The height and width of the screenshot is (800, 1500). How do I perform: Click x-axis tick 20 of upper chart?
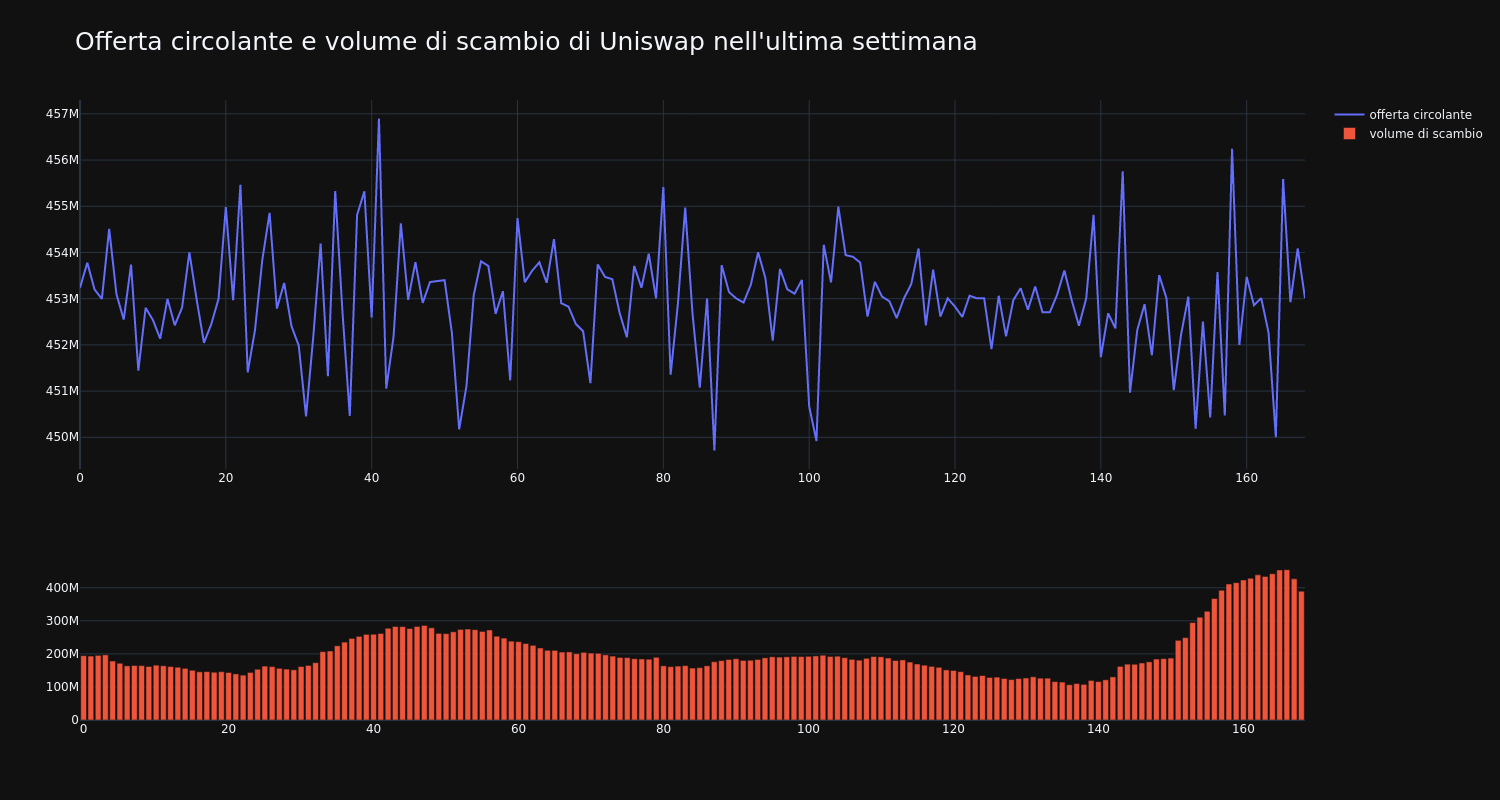click(226, 478)
